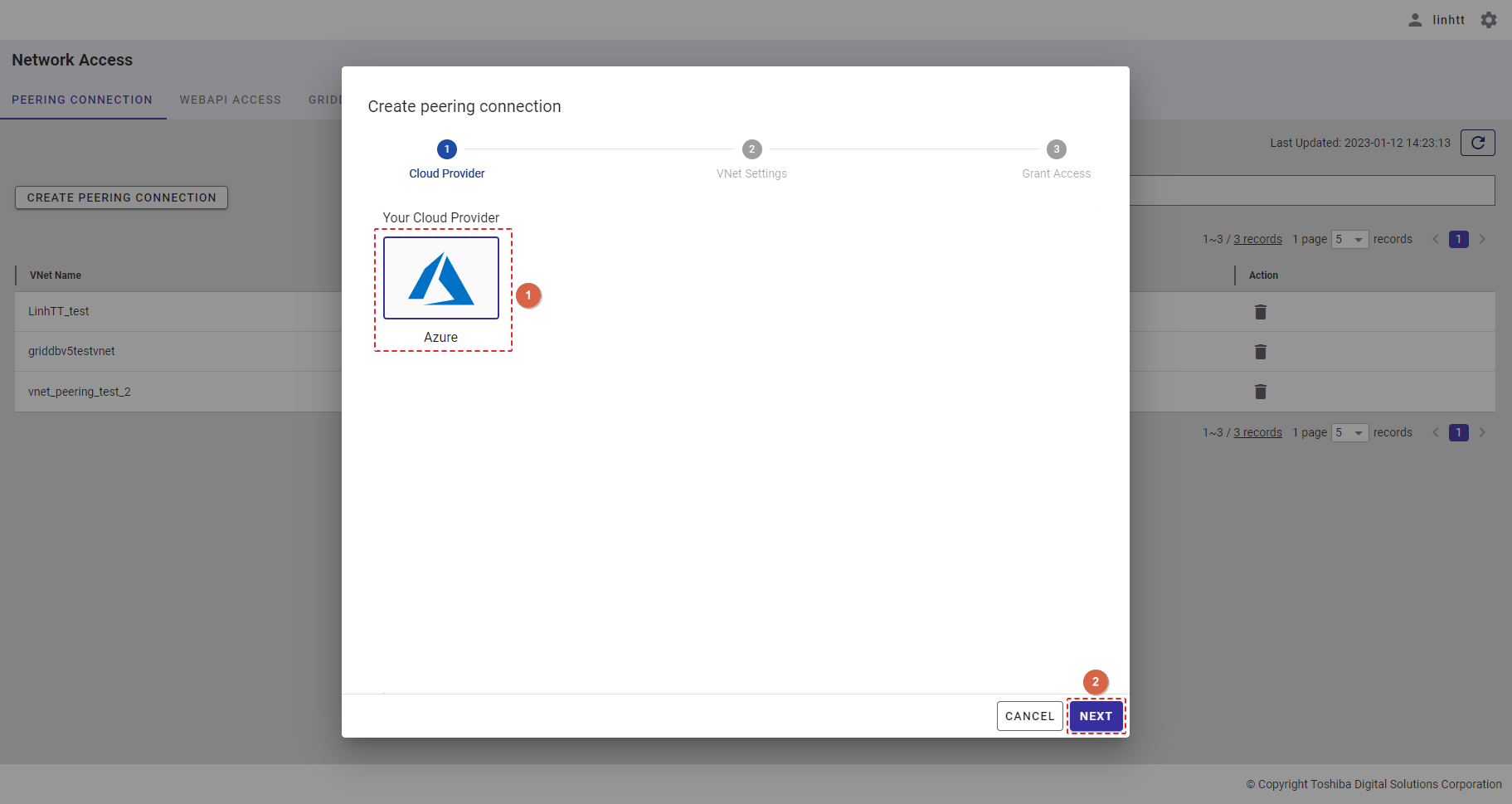Click step 3 Grant Access circle

point(1056,149)
